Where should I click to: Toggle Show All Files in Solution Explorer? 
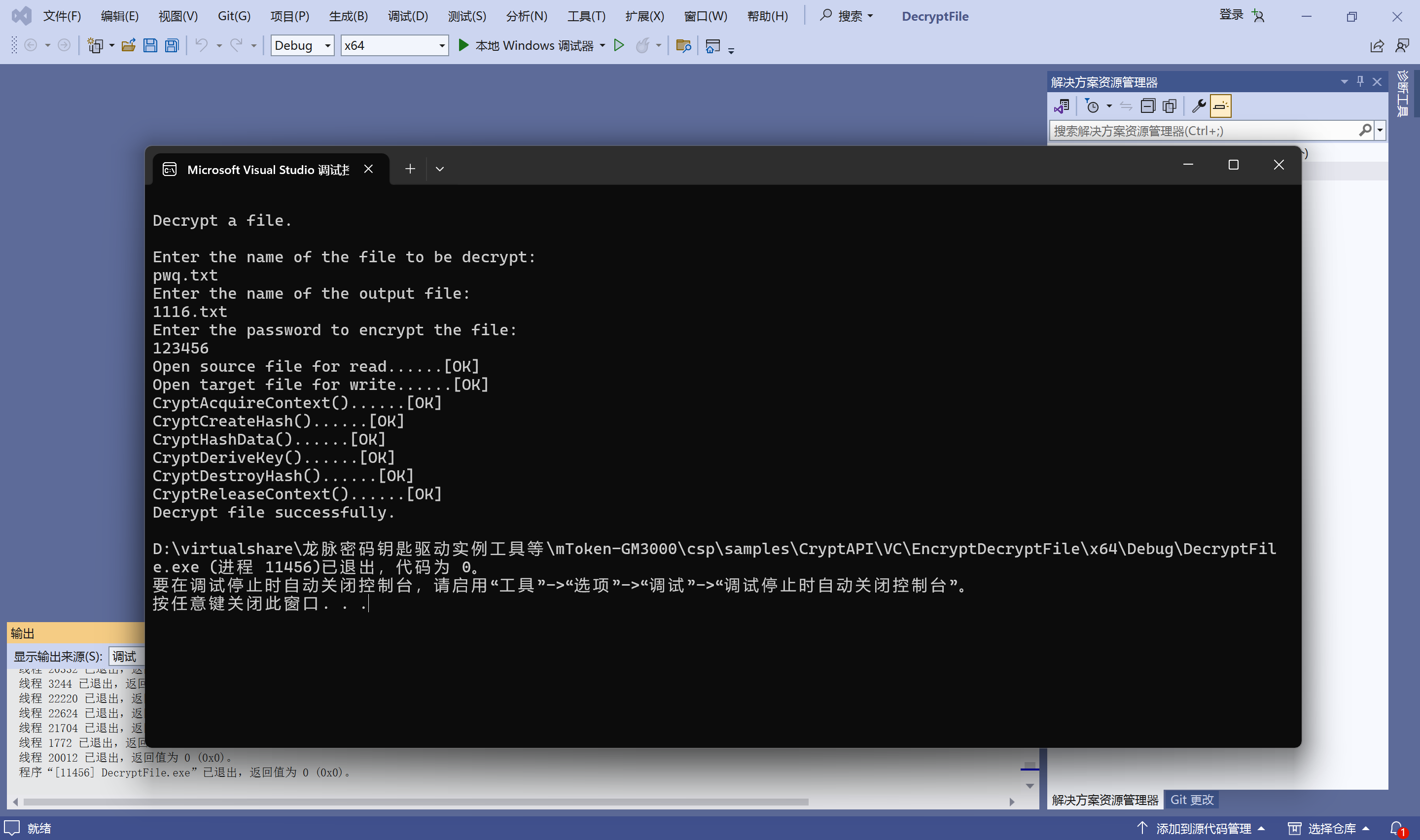pyautogui.click(x=1169, y=106)
